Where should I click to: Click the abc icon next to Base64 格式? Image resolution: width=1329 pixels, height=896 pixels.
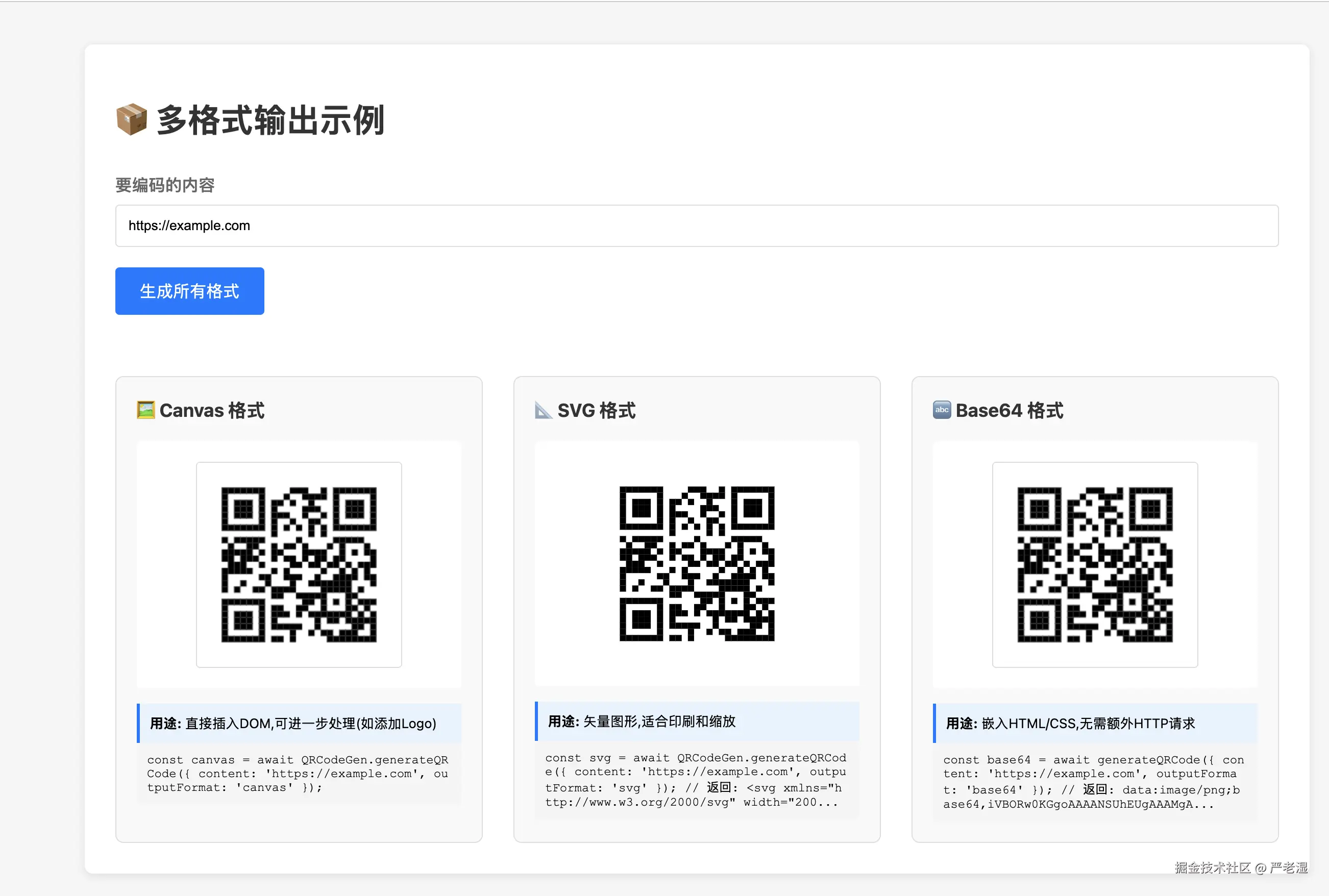(x=942, y=410)
